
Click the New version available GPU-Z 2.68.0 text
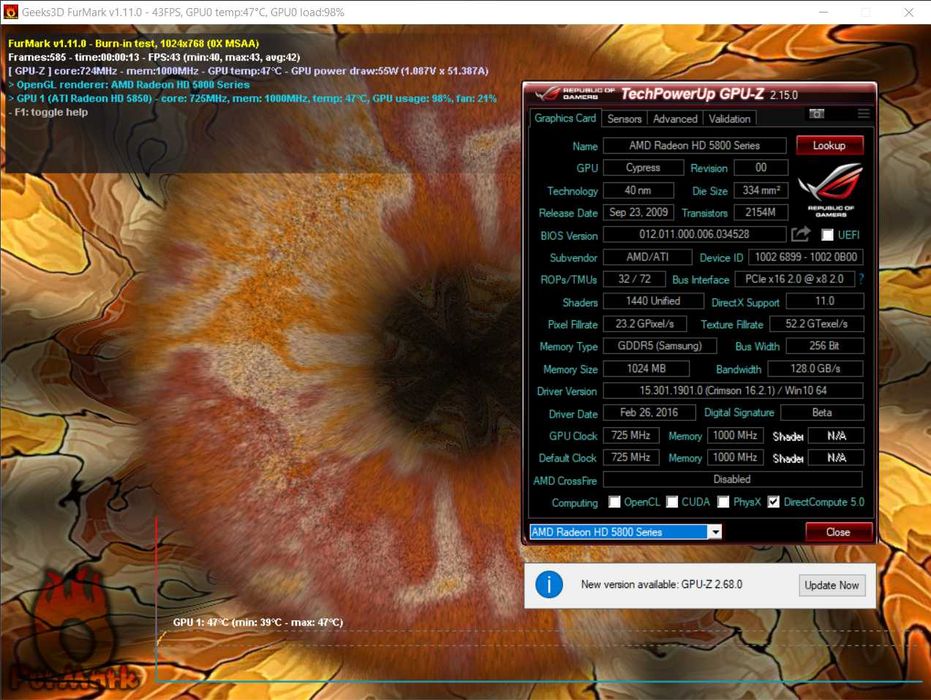point(661,584)
